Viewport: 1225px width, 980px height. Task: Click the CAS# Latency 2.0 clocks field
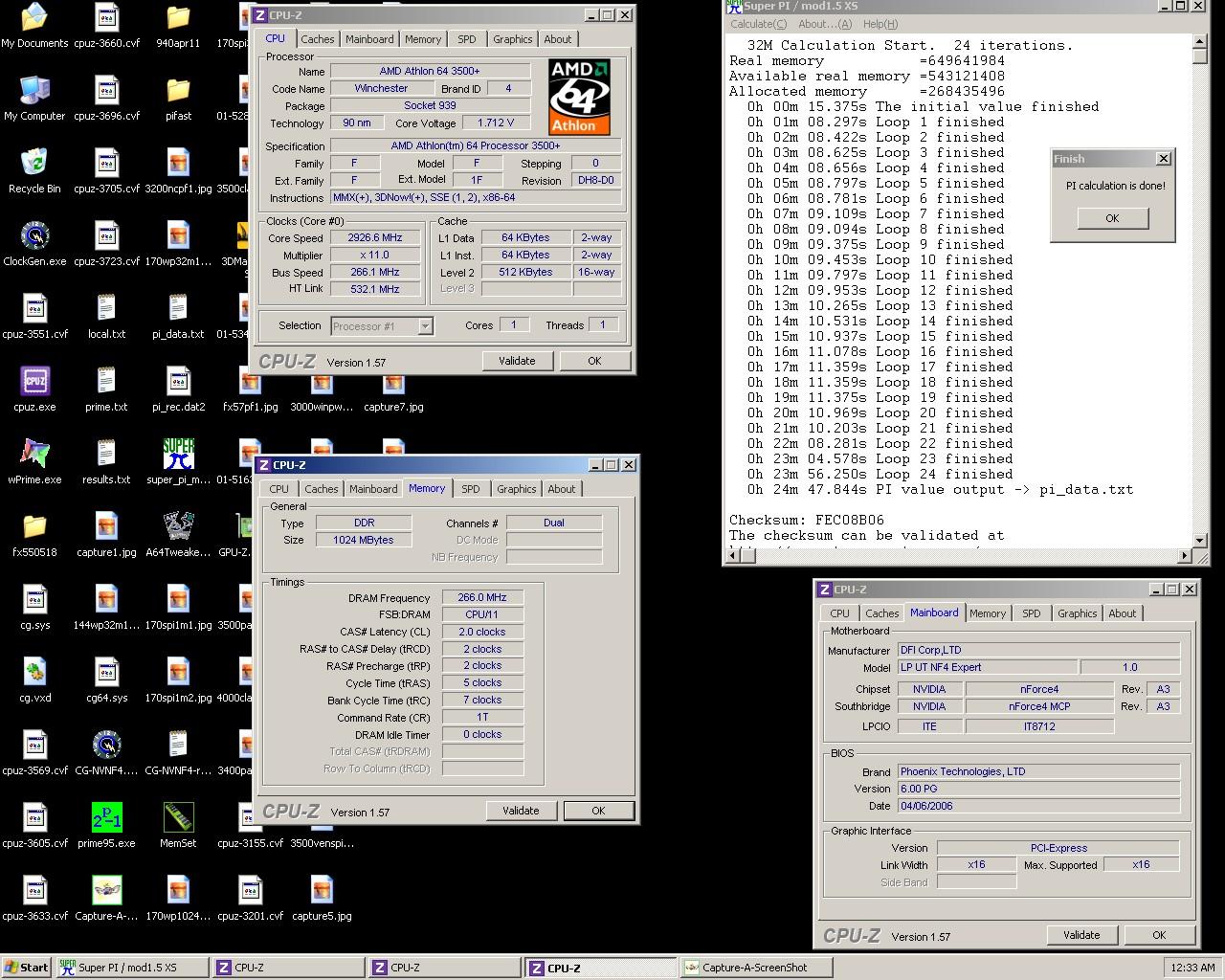coord(482,632)
